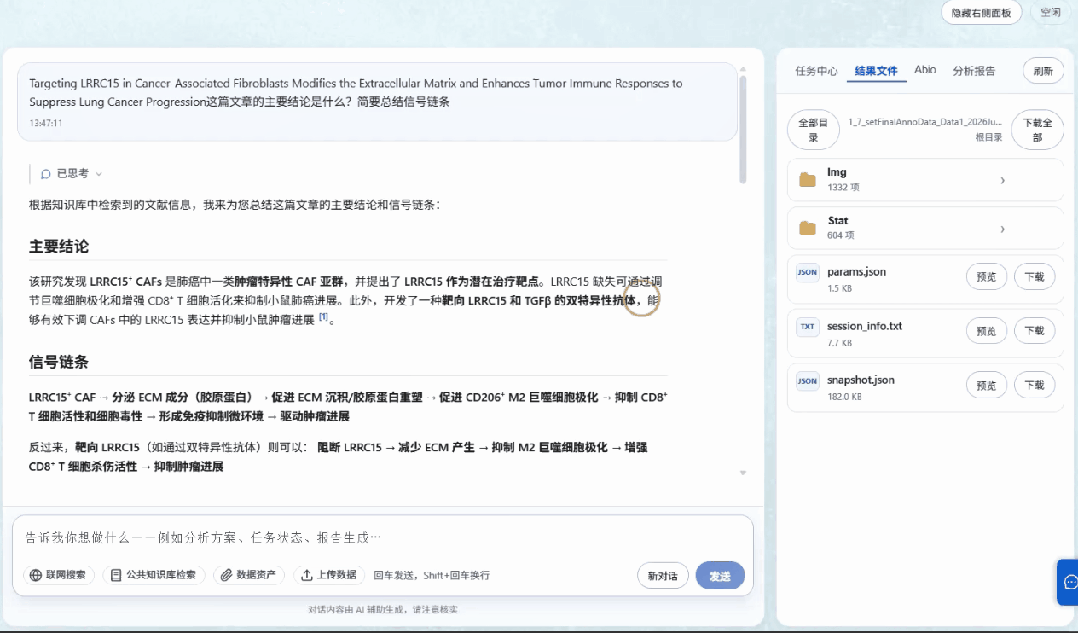Click the 发送 send button
The image size is (1078, 633).
720,576
